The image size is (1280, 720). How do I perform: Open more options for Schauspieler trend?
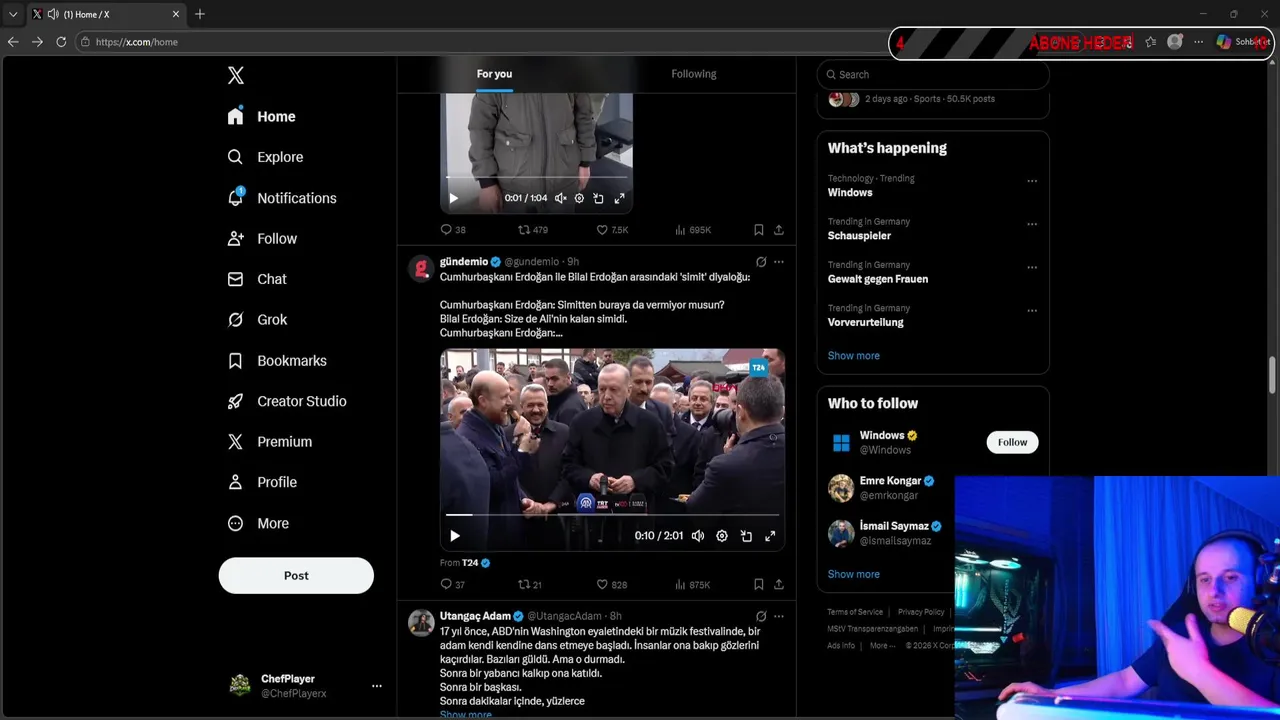pos(1032,224)
